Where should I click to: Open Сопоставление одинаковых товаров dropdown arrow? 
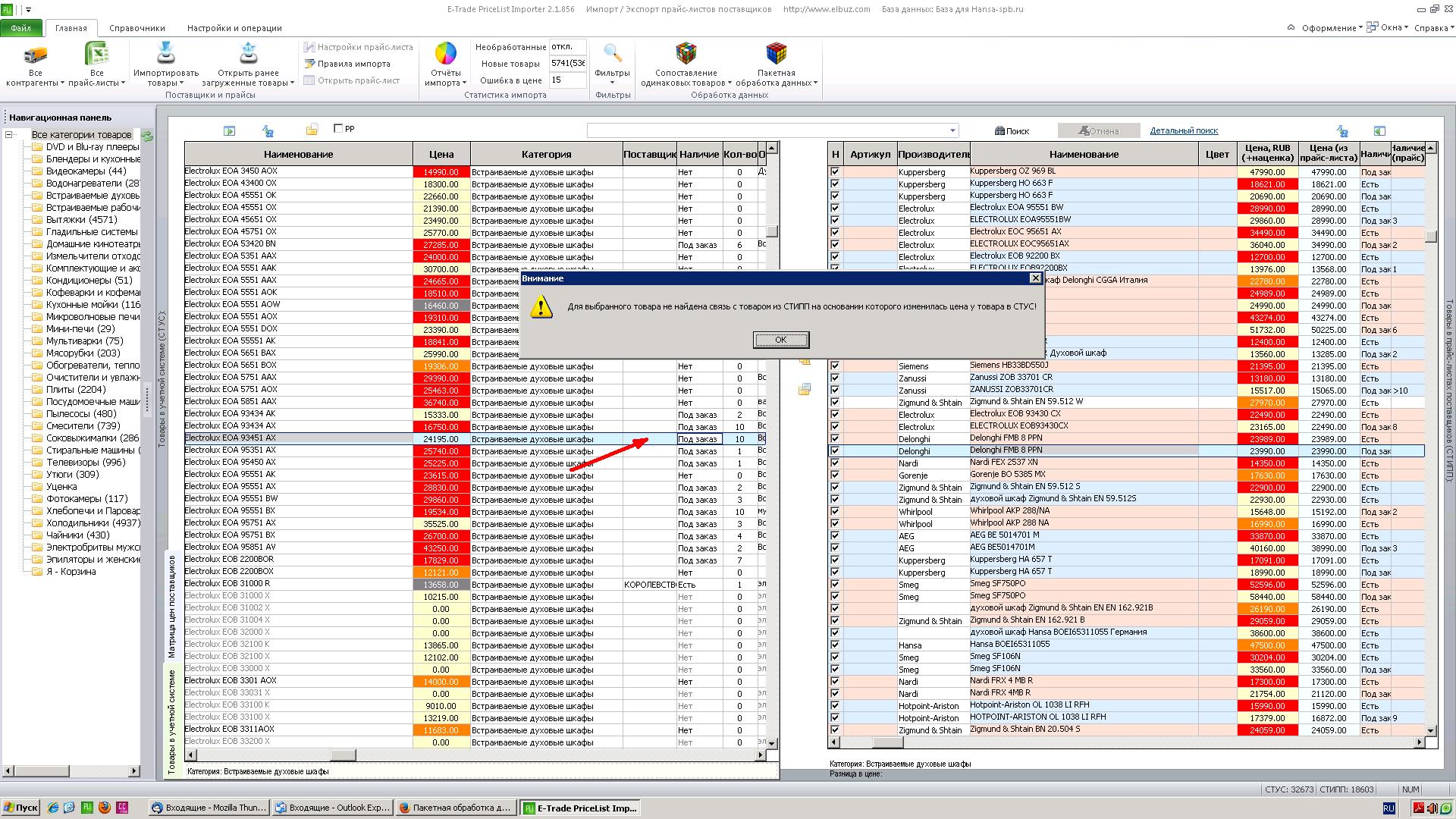(x=730, y=83)
